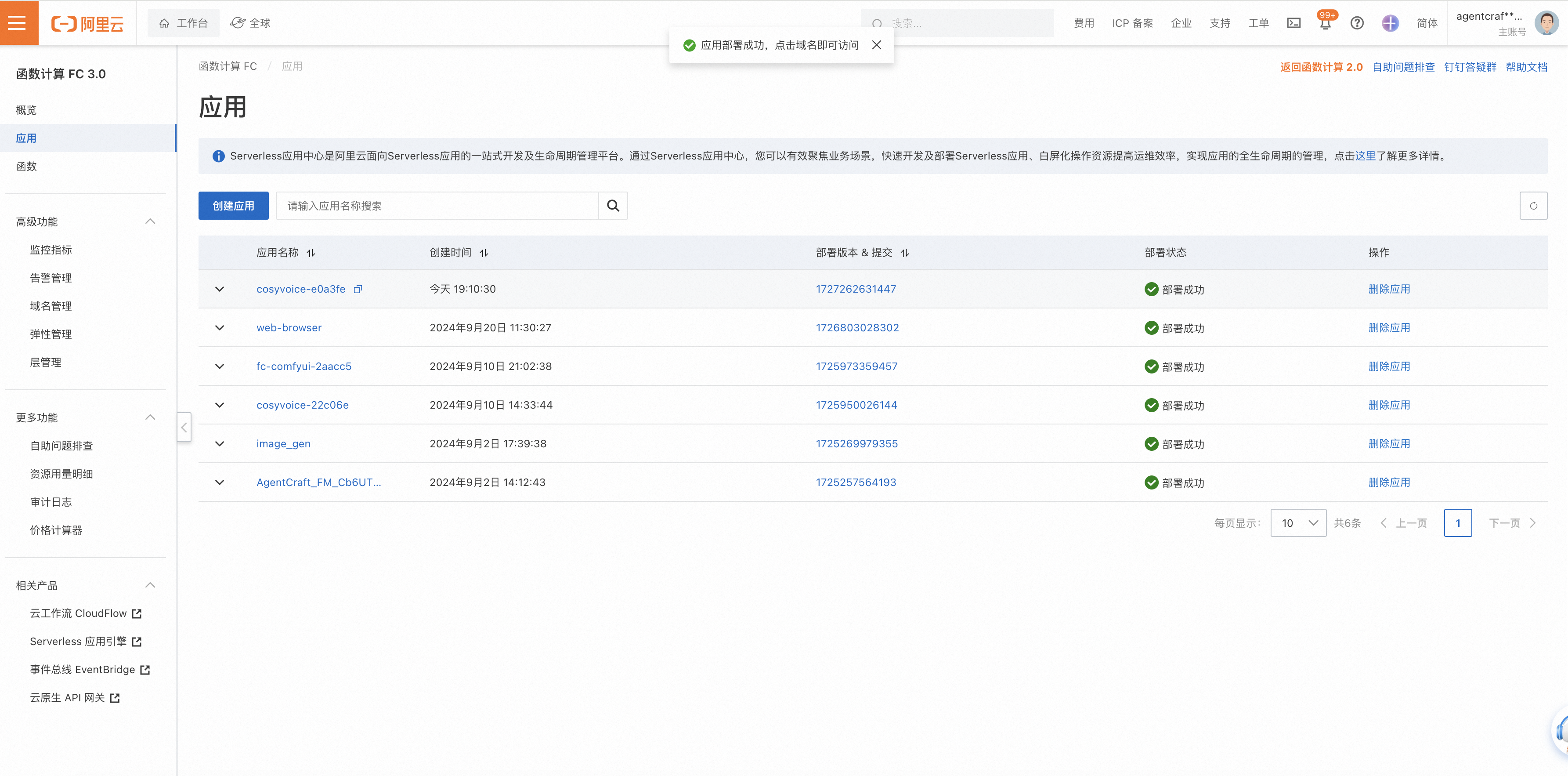The height and width of the screenshot is (776, 1568).
Task: Click the copy icon beside cosyvoice-e0a3fe
Action: pyautogui.click(x=358, y=289)
